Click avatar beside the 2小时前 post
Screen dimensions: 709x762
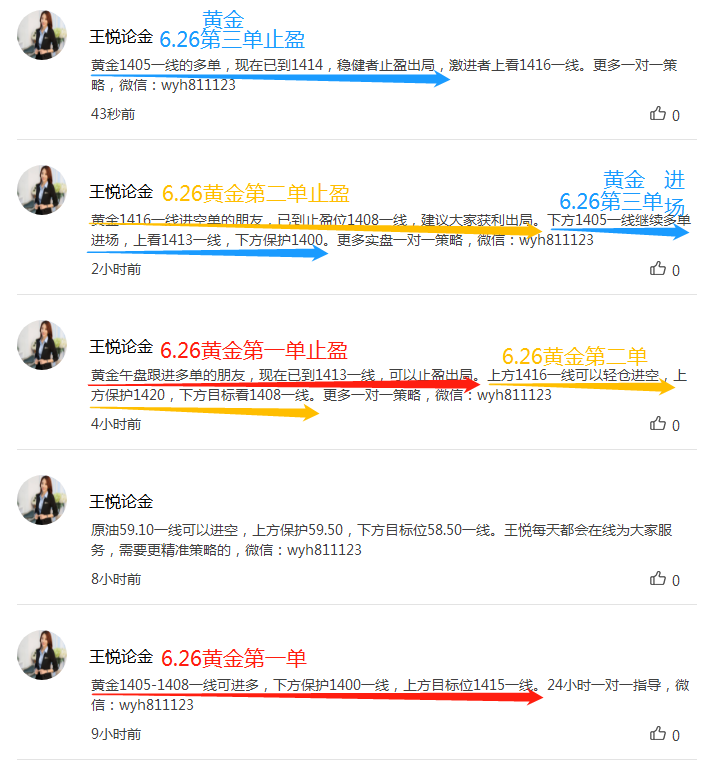coord(42,190)
